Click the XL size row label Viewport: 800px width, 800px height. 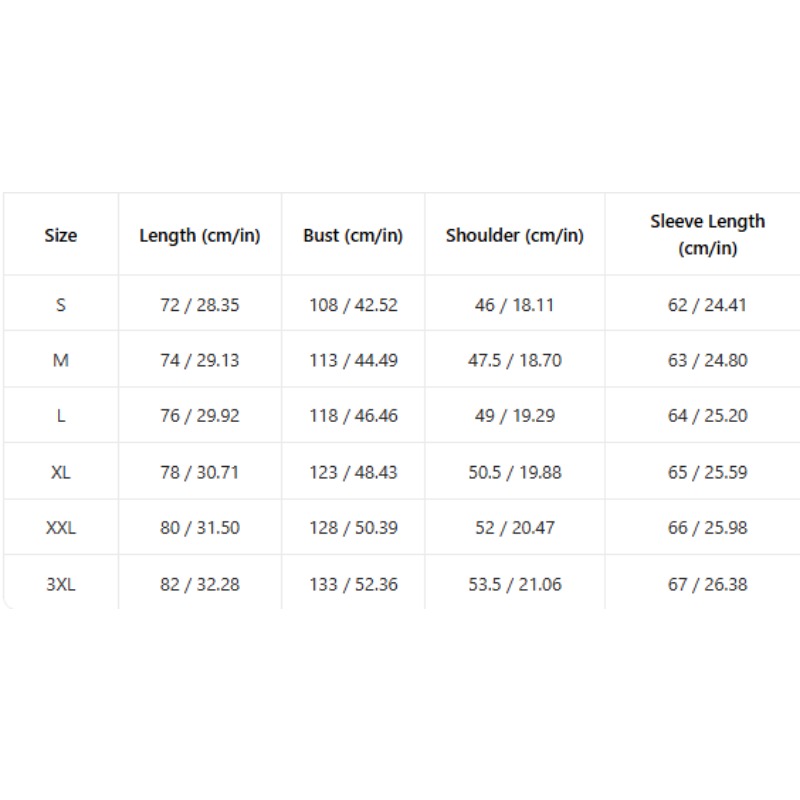[61, 472]
